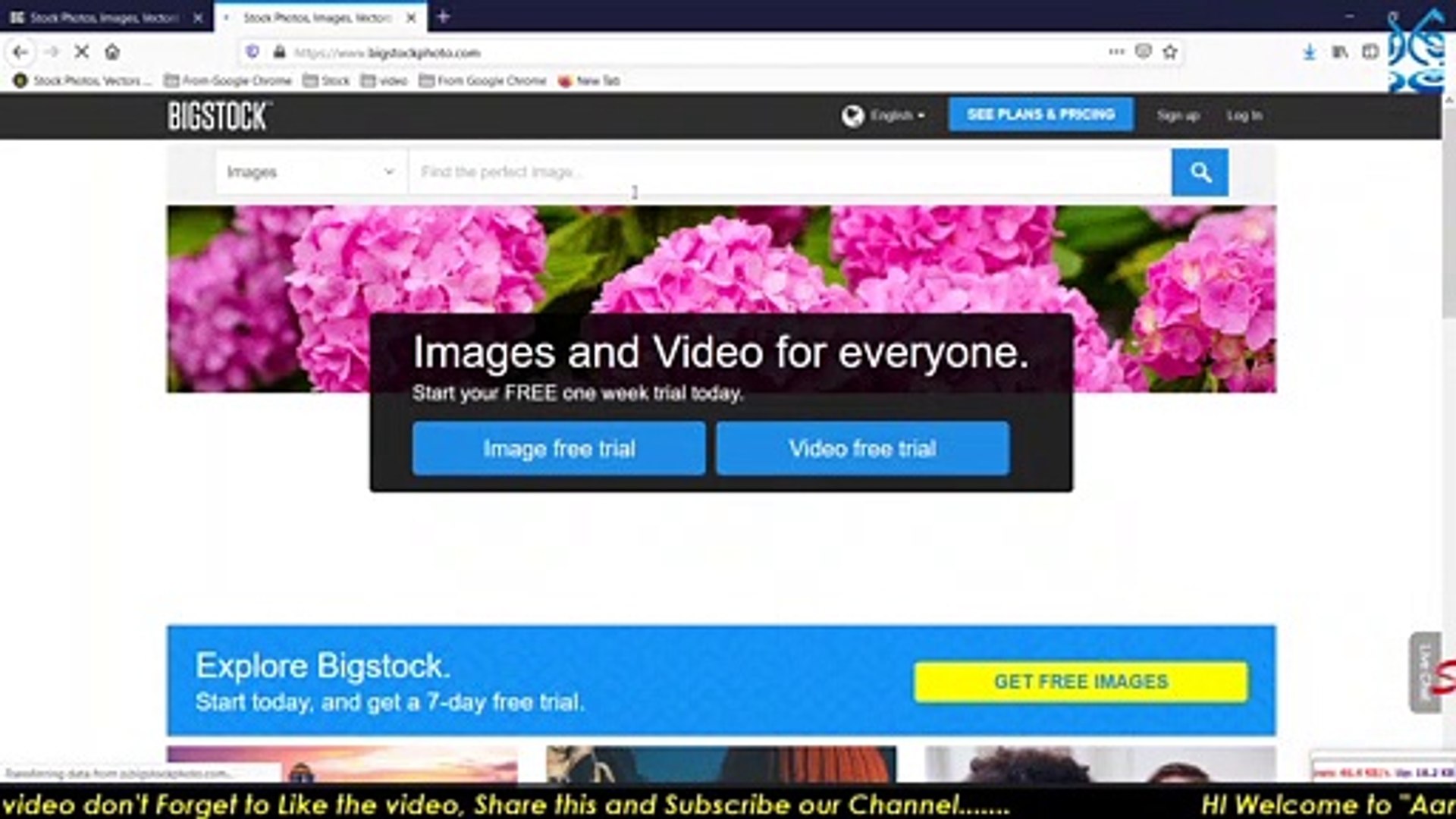Open the English language dropdown
This screenshot has height=819, width=1456.
click(884, 115)
